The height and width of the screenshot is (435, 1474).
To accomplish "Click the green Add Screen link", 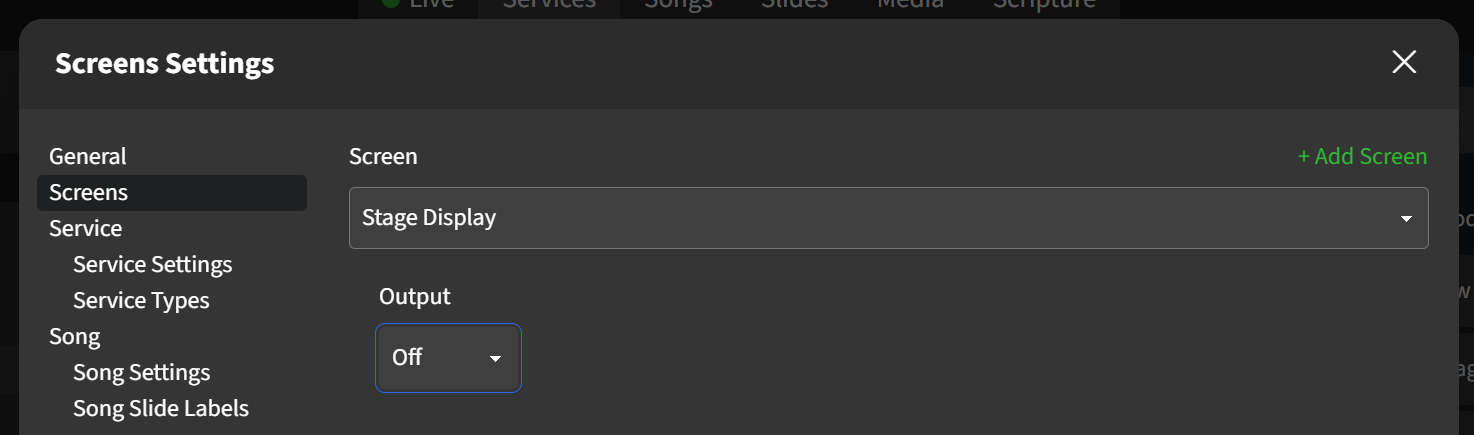I will 1362,156.
